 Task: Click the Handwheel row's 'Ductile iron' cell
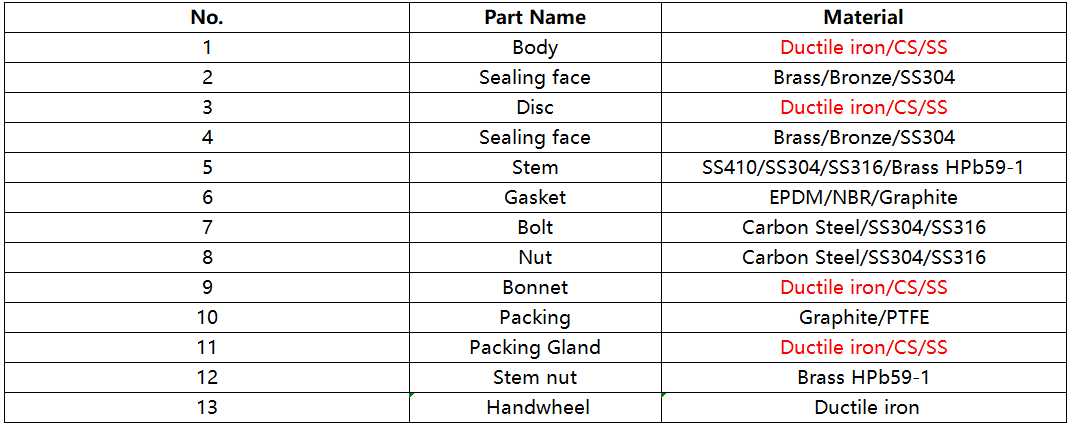(863, 407)
